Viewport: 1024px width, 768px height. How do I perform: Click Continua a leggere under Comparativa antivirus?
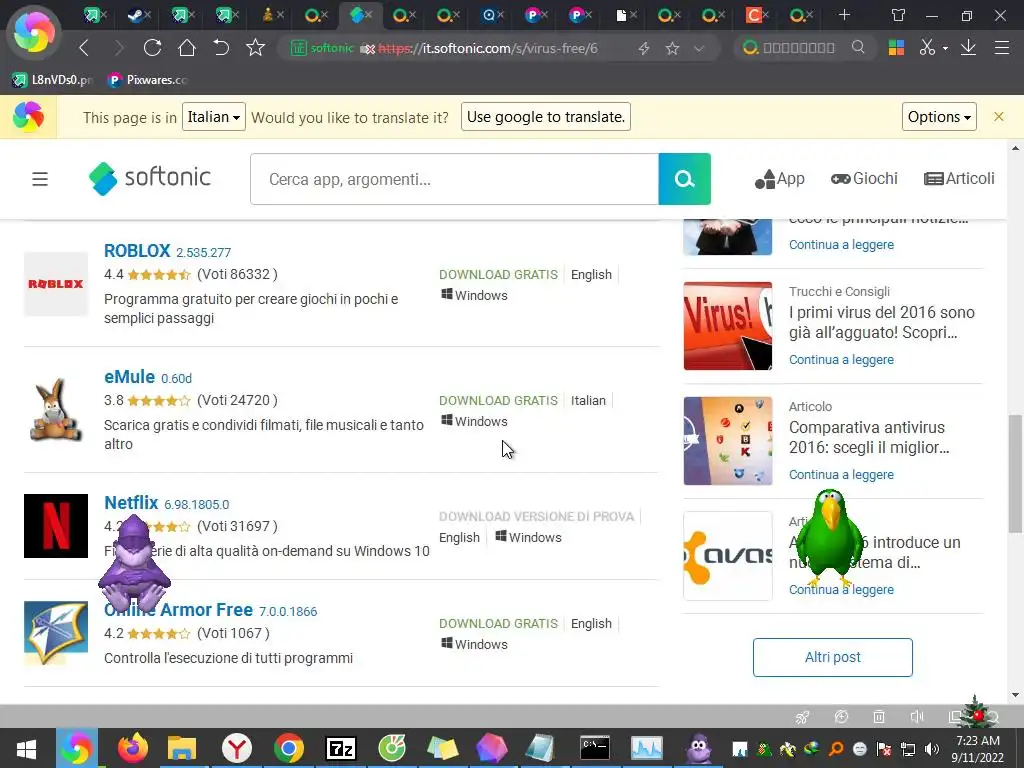(x=841, y=475)
